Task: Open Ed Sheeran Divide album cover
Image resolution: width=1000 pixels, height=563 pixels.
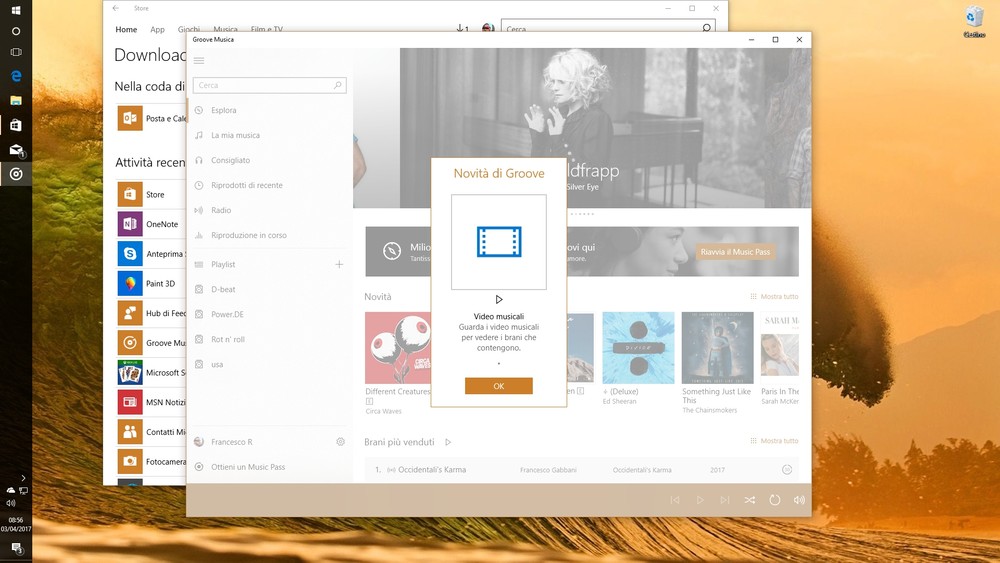Action: point(638,347)
